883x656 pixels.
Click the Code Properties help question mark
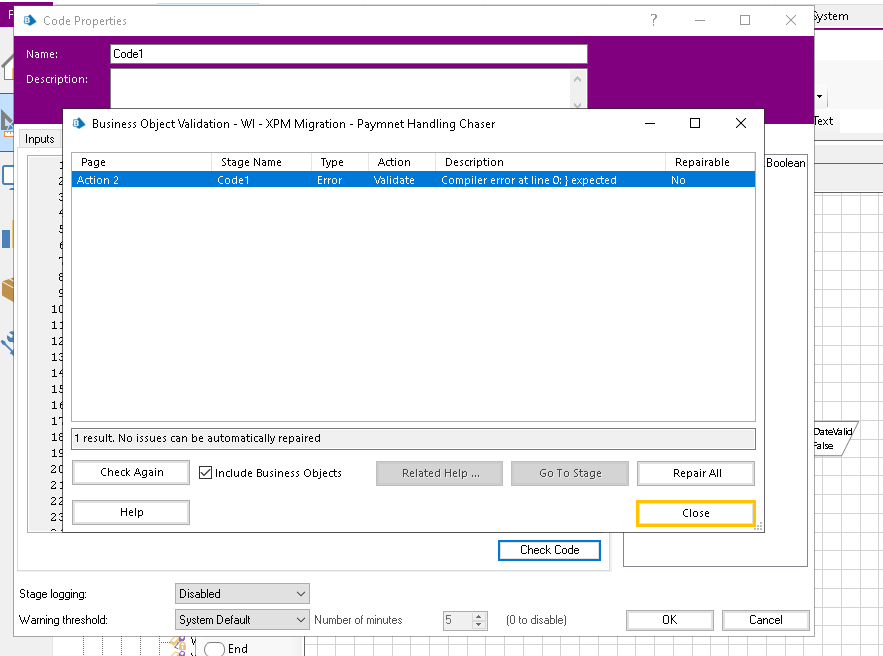coord(654,20)
